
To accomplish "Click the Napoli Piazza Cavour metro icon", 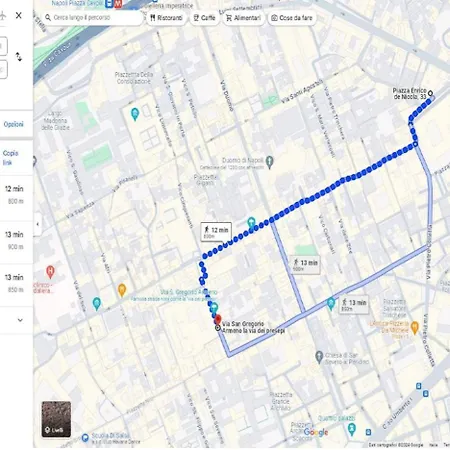I will click(118, 4).
